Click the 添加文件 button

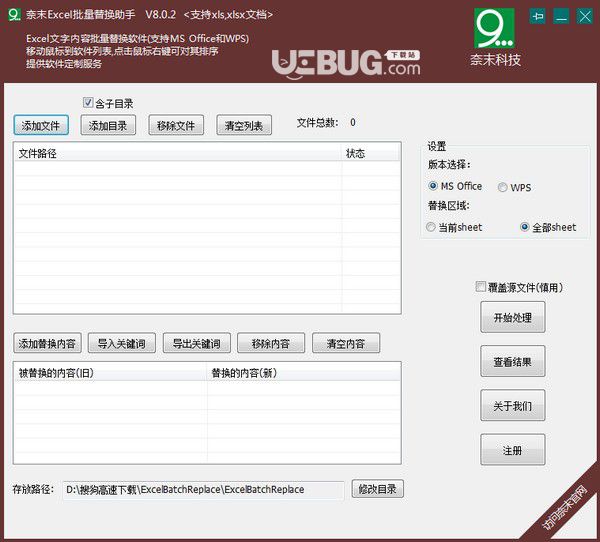click(41, 125)
